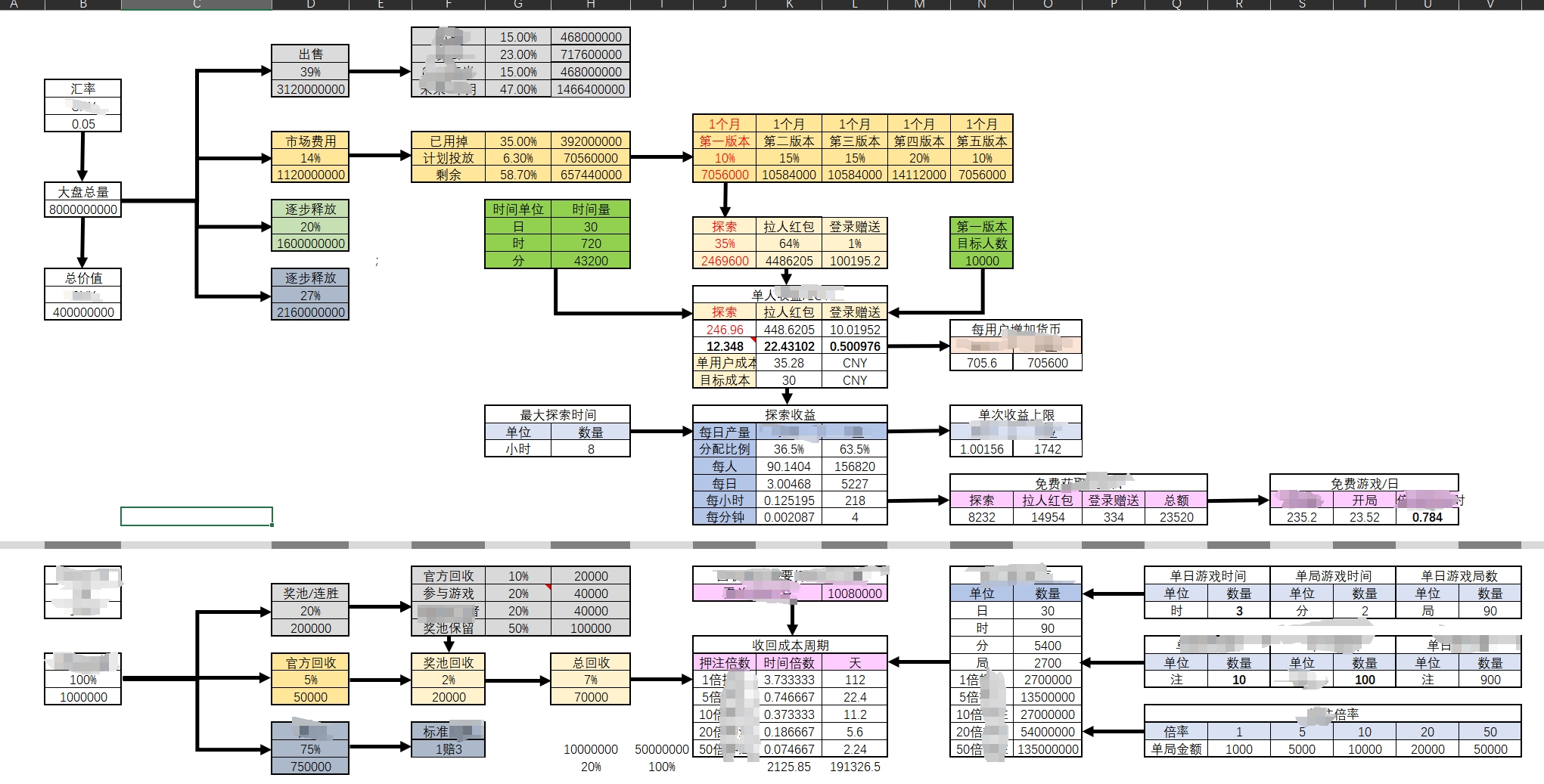The image size is (1544, 784).
Task: Select the 时间单位 header cell
Action: point(518,209)
